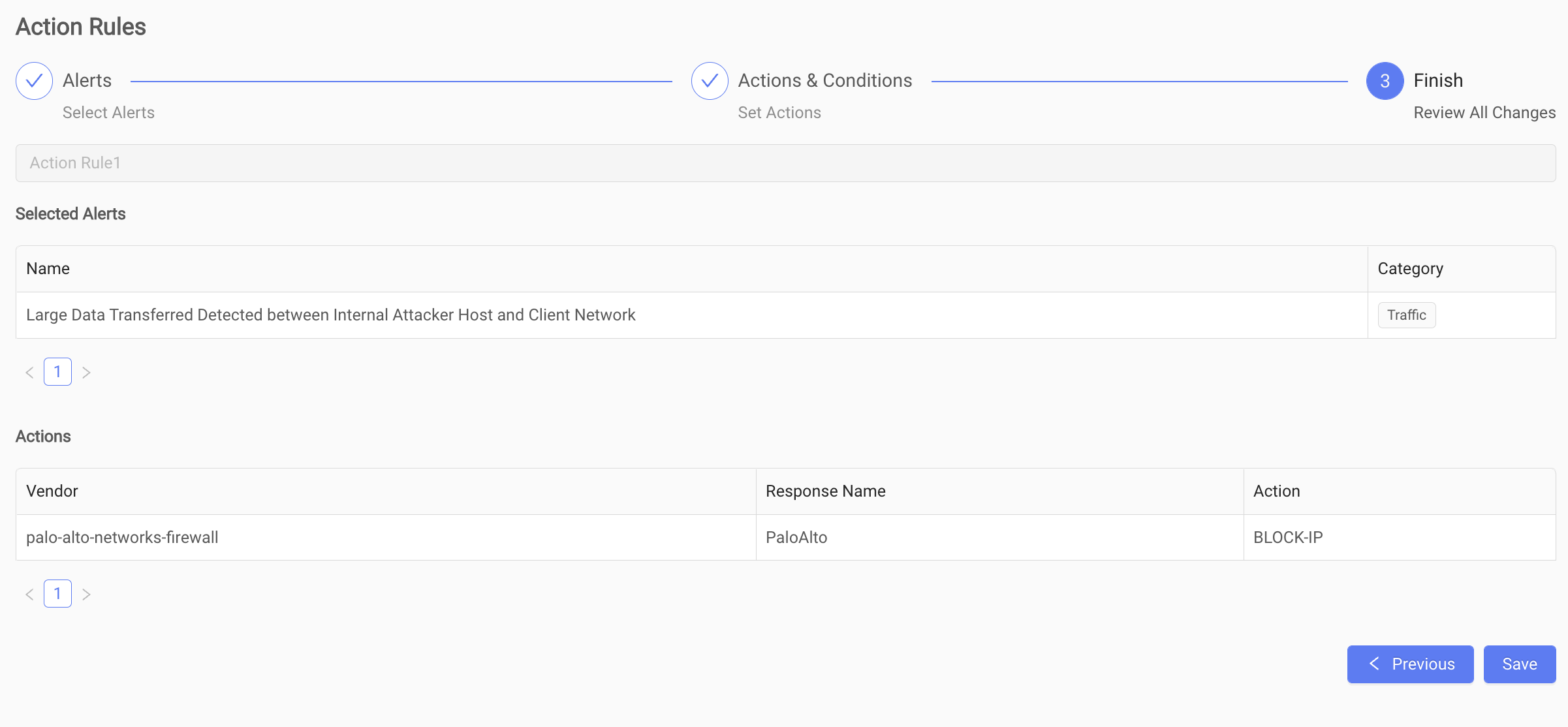Click the Set Actions subtitle
The width and height of the screenshot is (1568, 727).
coord(779,113)
